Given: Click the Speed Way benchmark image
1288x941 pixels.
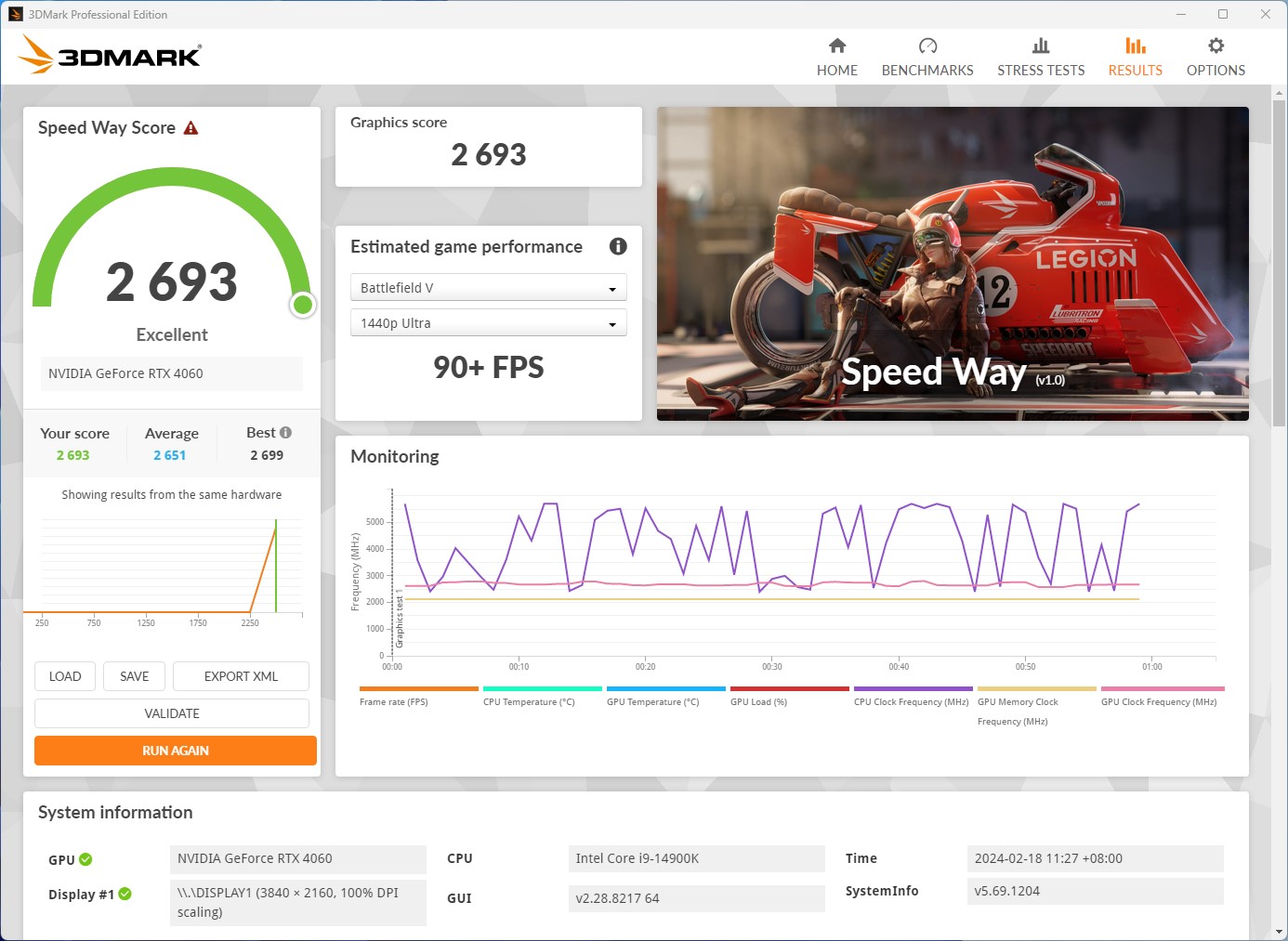Looking at the screenshot, I should coord(952,263).
